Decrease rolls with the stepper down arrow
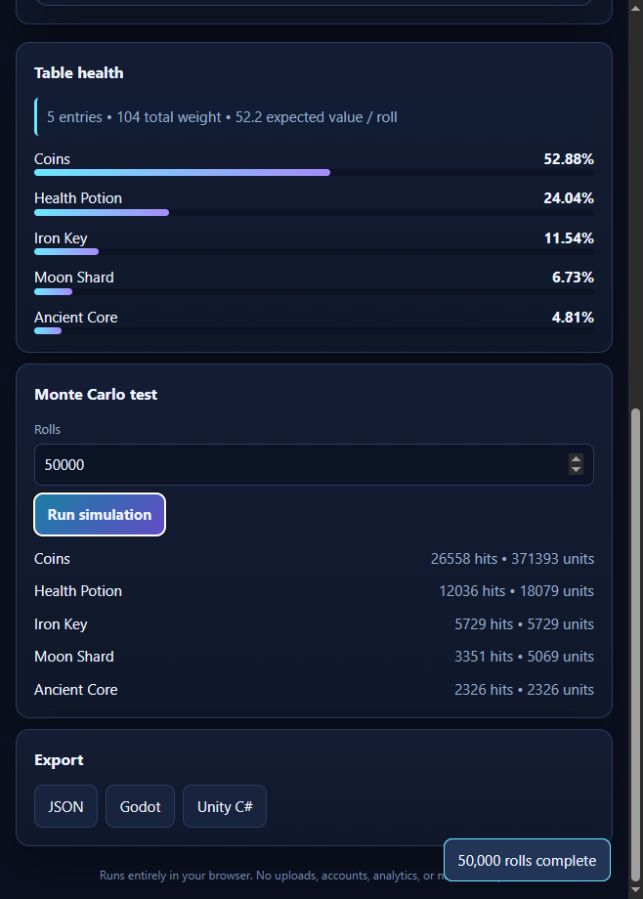The image size is (643, 899). 575,470
